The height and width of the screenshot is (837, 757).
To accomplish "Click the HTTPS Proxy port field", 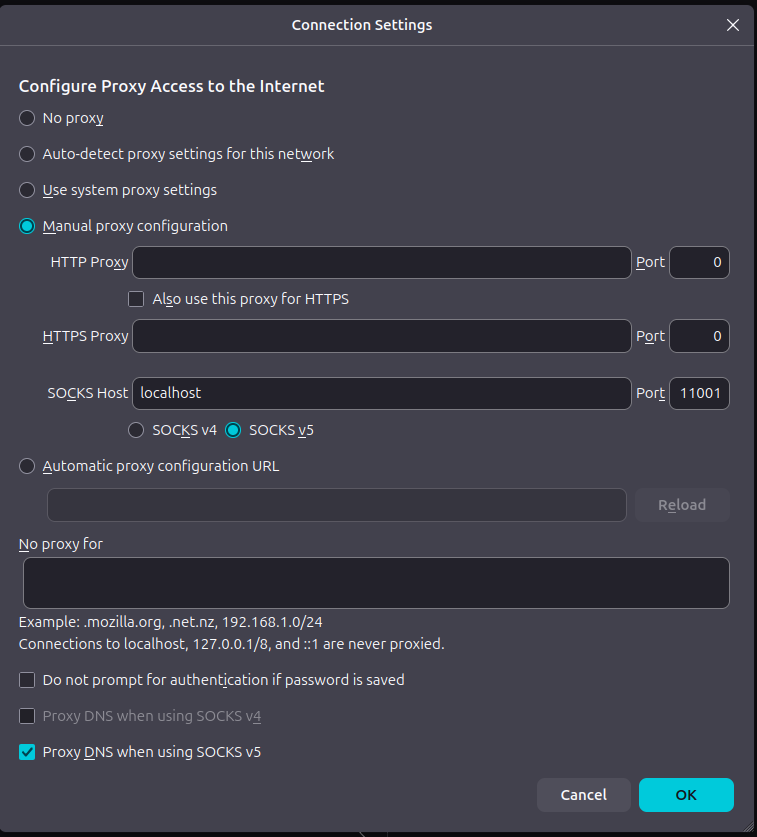I will (x=699, y=336).
